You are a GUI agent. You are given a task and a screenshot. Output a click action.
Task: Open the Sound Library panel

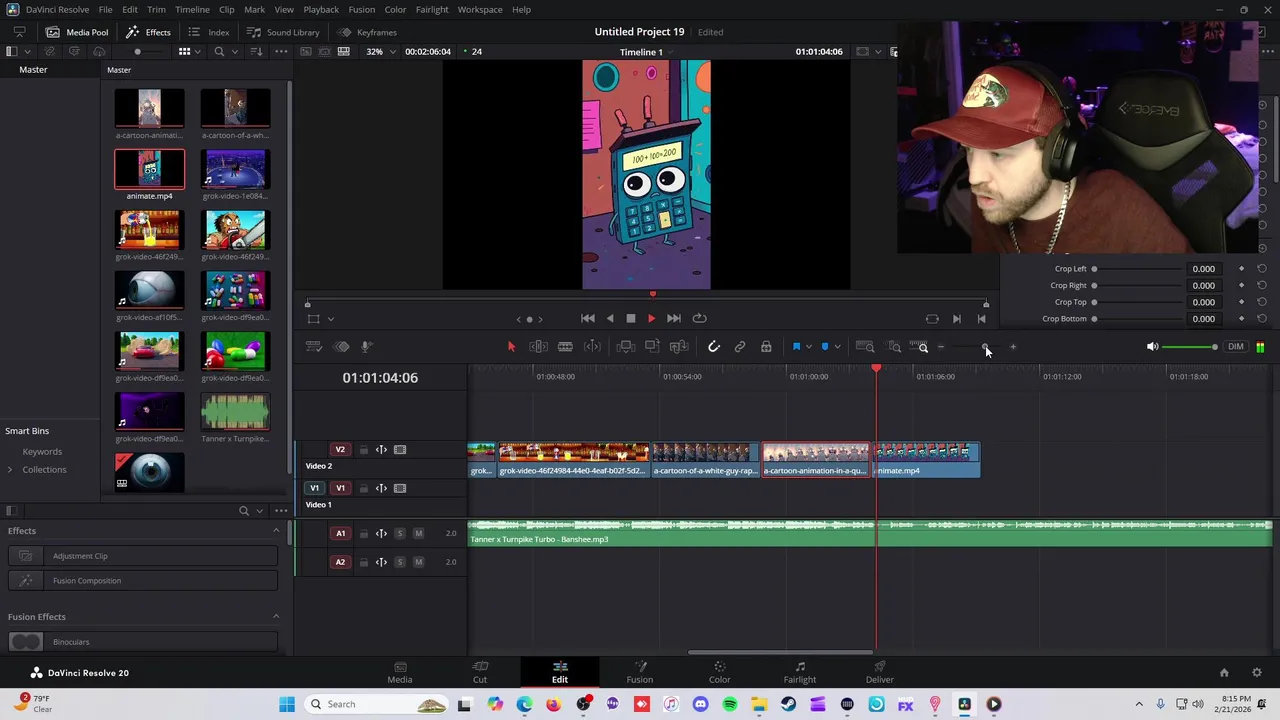click(283, 32)
